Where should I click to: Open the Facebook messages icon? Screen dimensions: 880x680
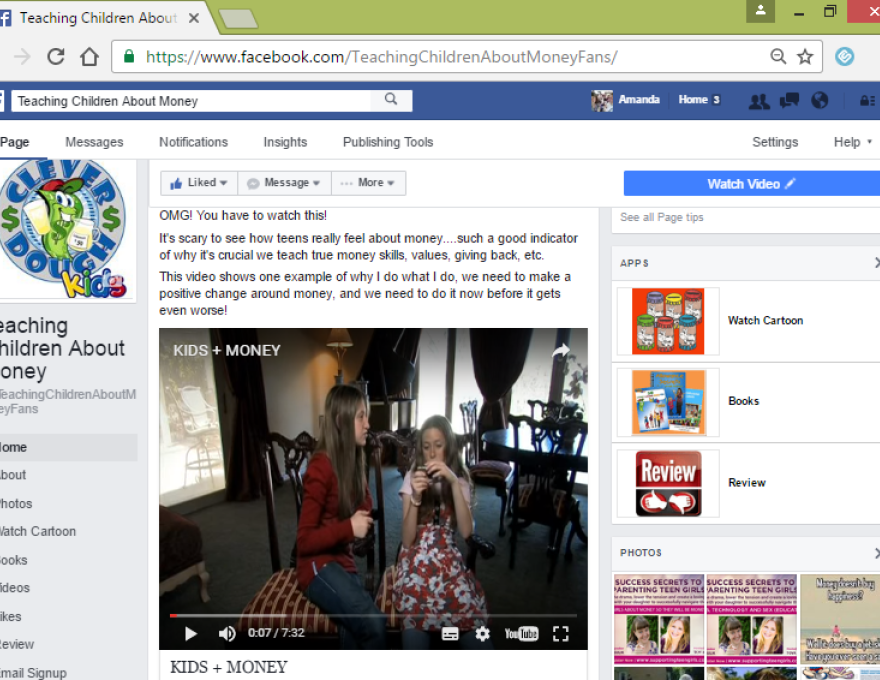pyautogui.click(x=789, y=100)
